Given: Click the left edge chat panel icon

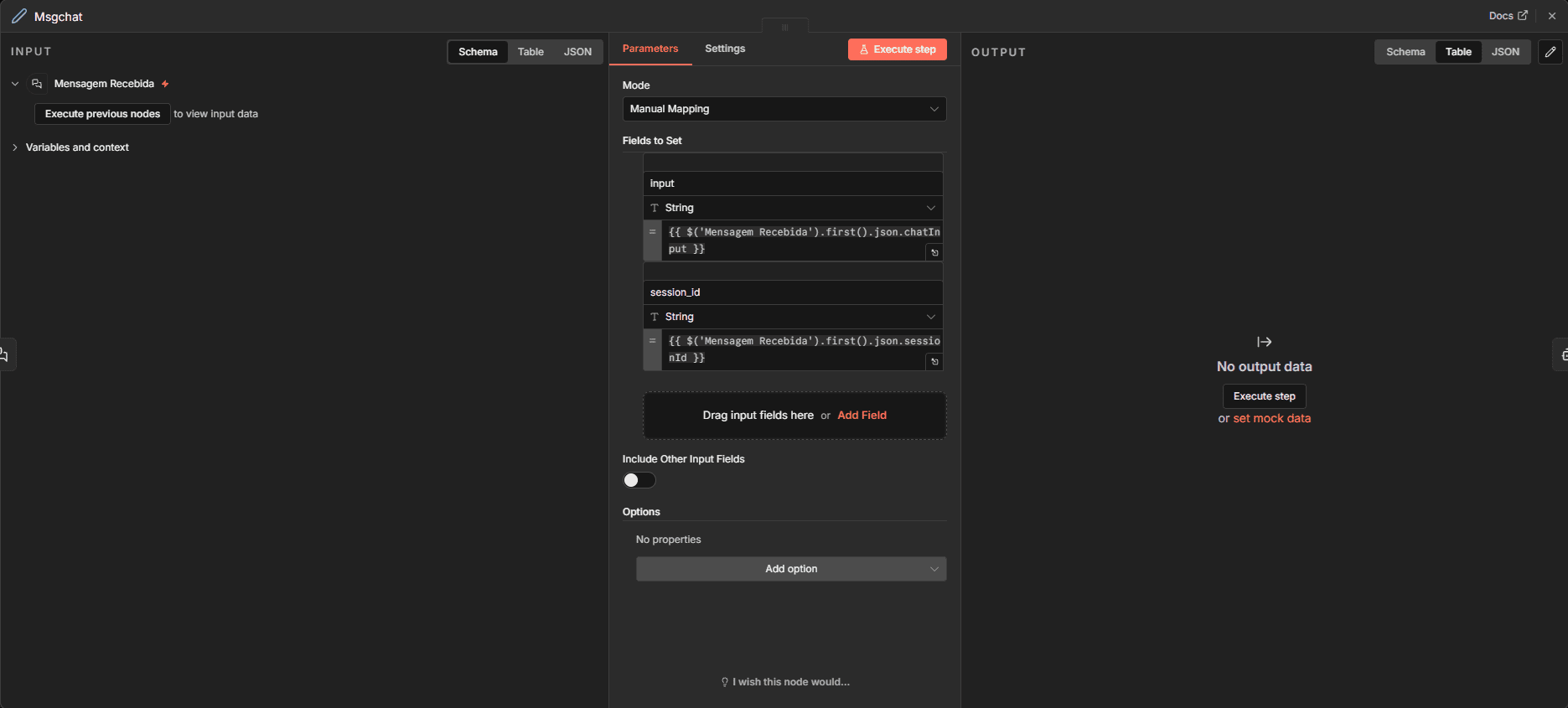Looking at the screenshot, I should coord(5,355).
